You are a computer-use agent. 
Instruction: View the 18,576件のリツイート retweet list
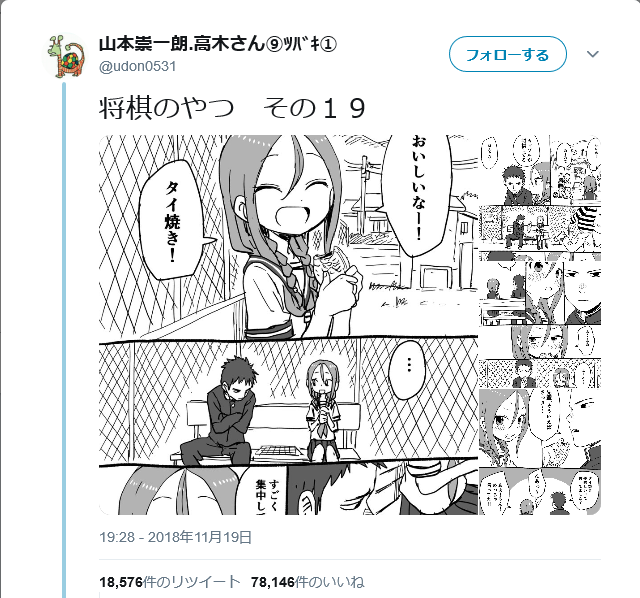click(x=170, y=582)
